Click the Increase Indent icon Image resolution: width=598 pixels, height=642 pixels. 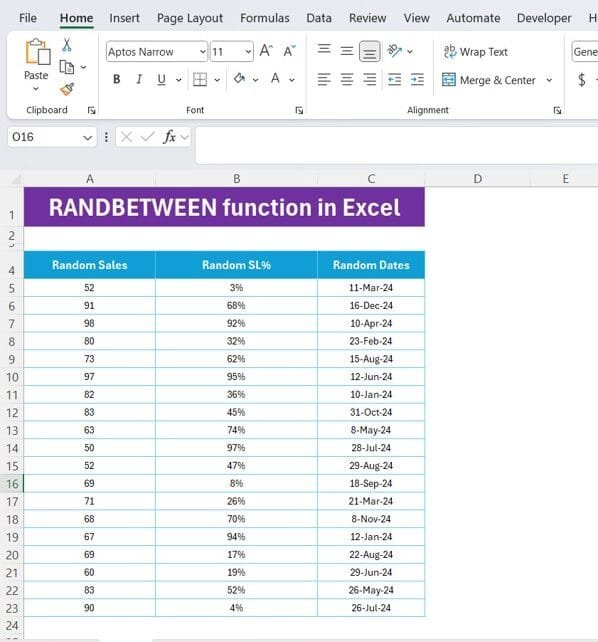pyautogui.click(x=417, y=79)
